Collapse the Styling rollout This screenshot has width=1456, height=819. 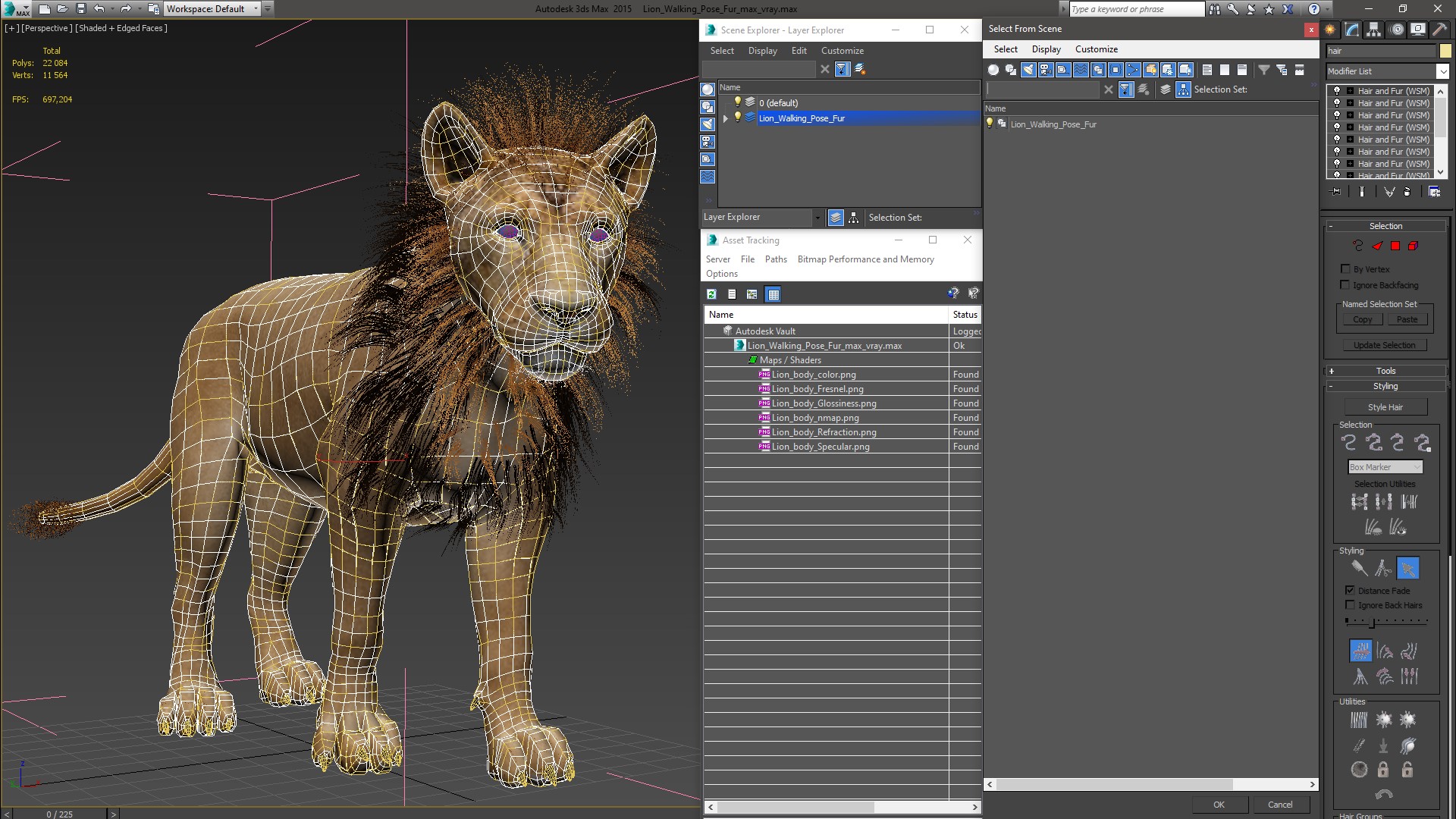point(1386,386)
